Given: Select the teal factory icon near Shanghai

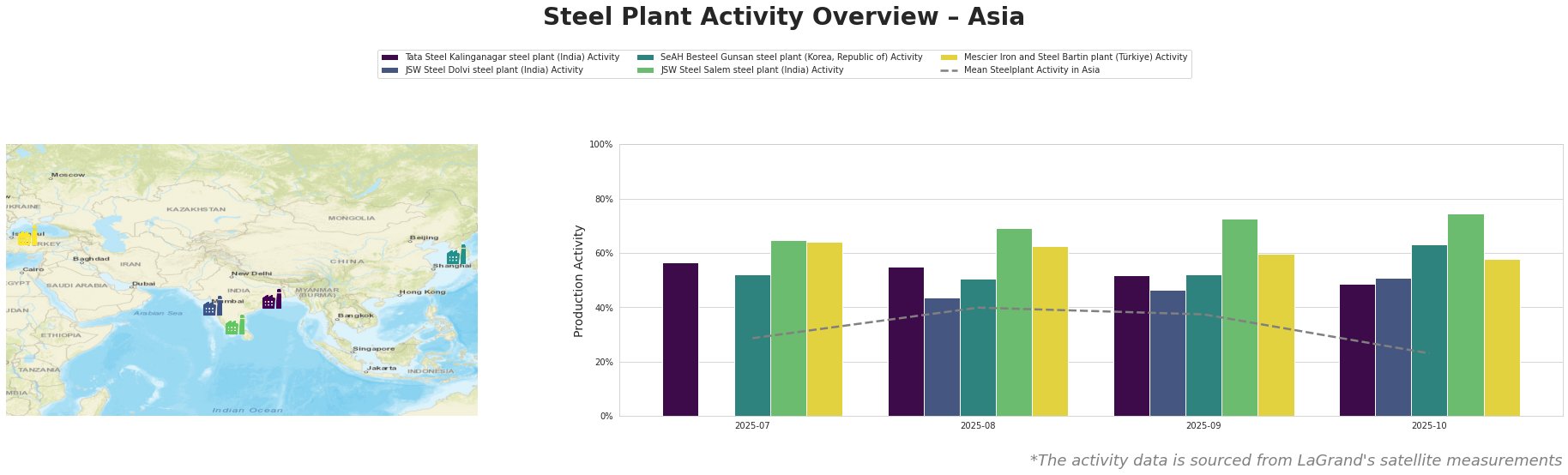Looking at the screenshot, I should [455, 256].
